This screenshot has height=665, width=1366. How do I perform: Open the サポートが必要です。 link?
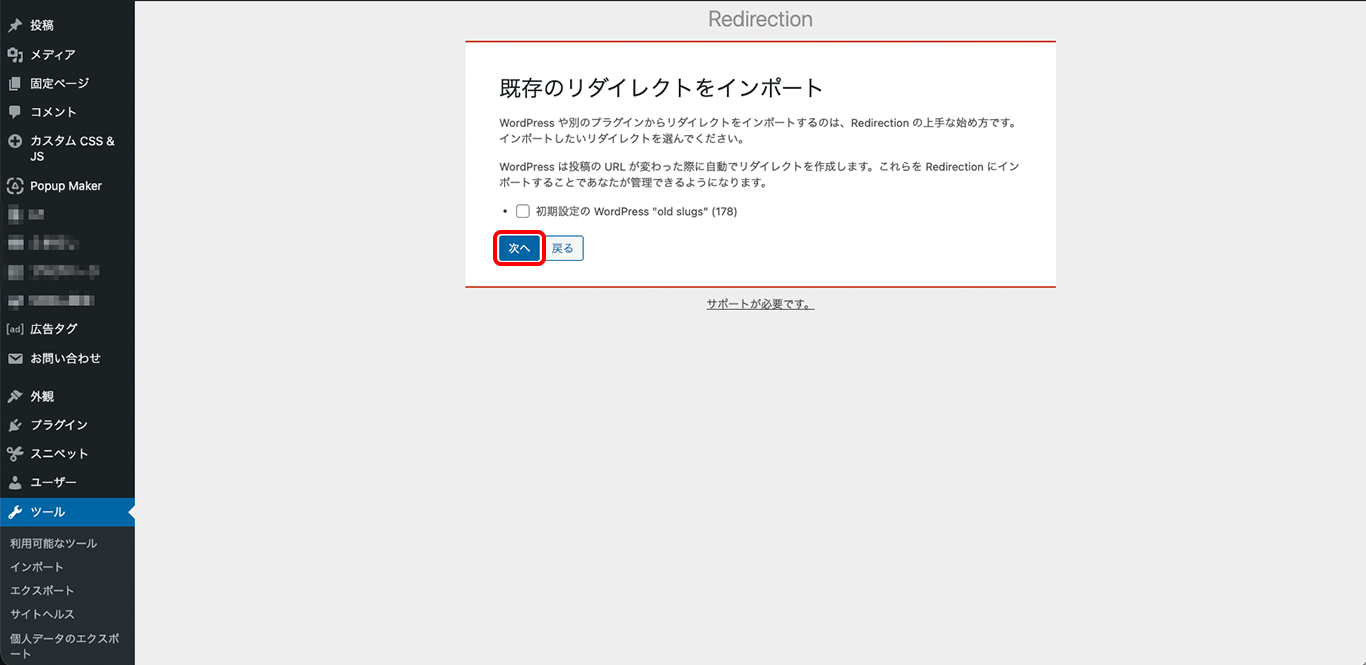[760, 304]
